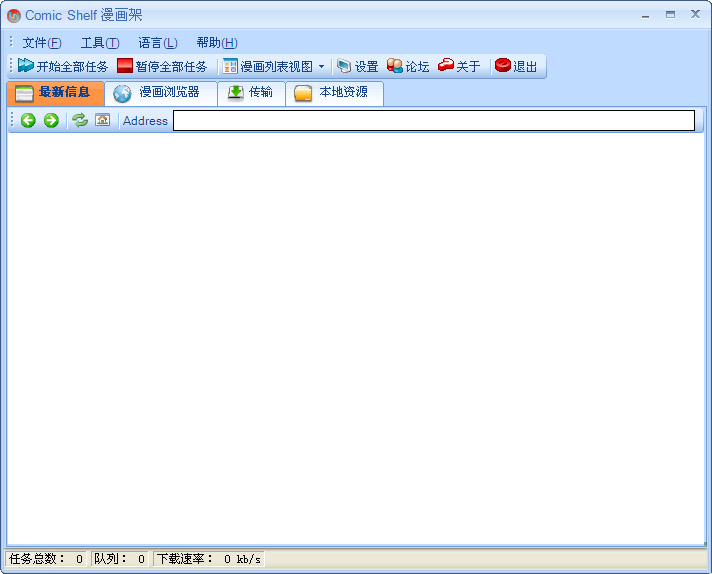The width and height of the screenshot is (712, 574).
Task: Click the 关于 about button
Action: point(459,66)
